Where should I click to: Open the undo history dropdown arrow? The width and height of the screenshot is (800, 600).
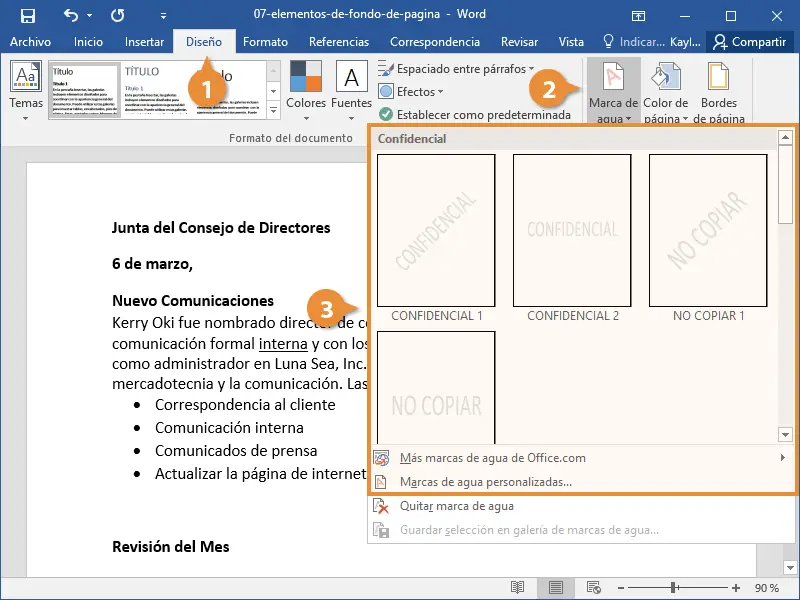[89, 15]
